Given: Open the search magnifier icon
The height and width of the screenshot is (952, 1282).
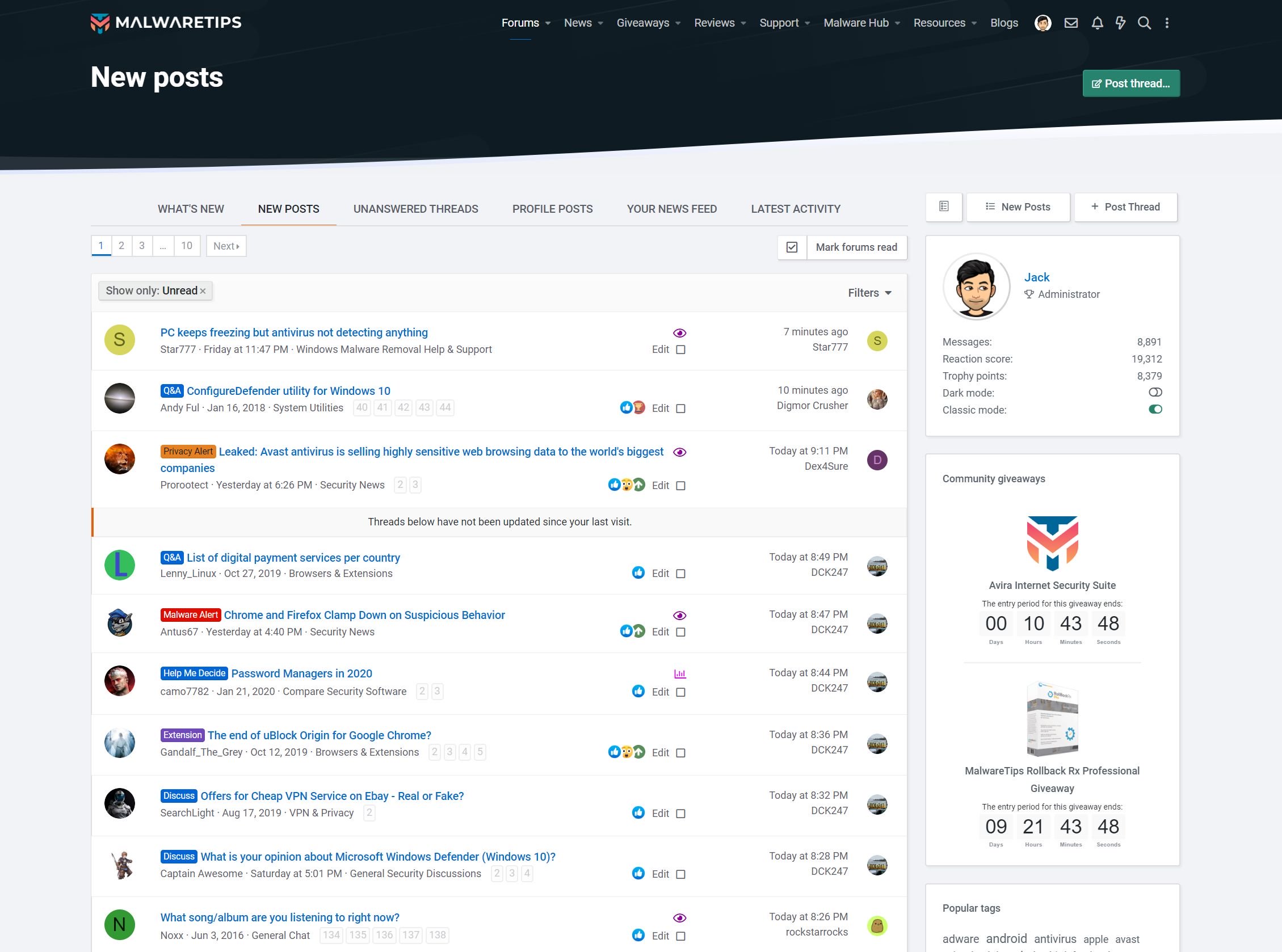Looking at the screenshot, I should point(1144,23).
